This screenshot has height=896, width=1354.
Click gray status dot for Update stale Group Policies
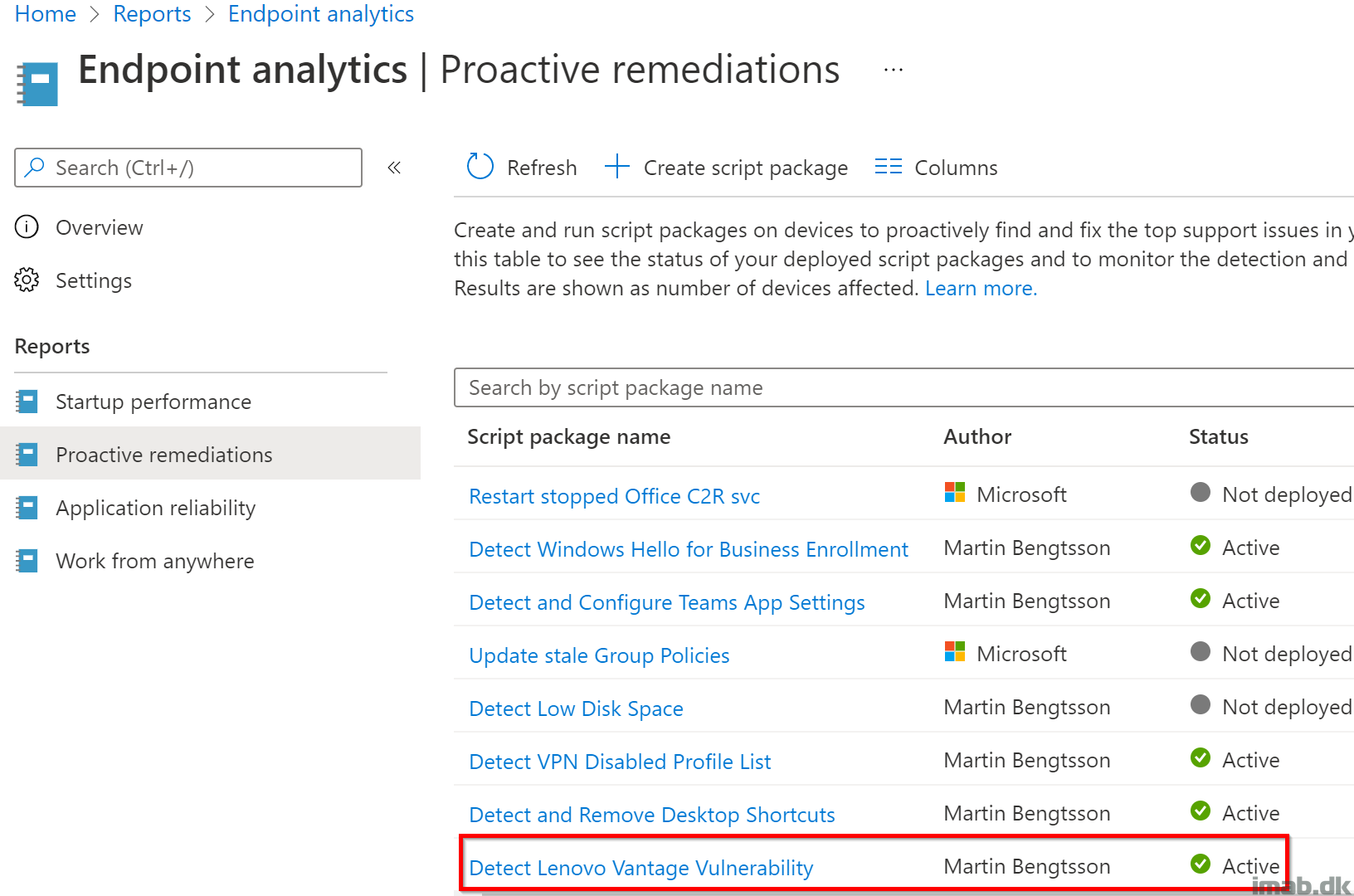point(1201,651)
